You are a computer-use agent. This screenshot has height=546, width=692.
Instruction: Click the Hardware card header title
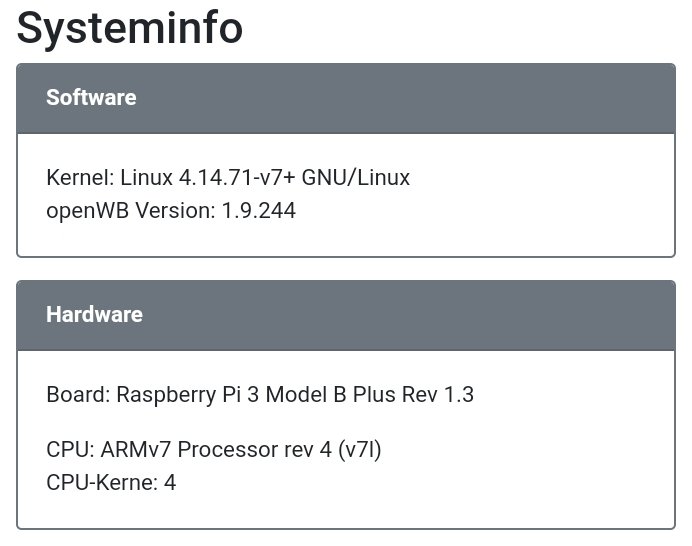94,314
